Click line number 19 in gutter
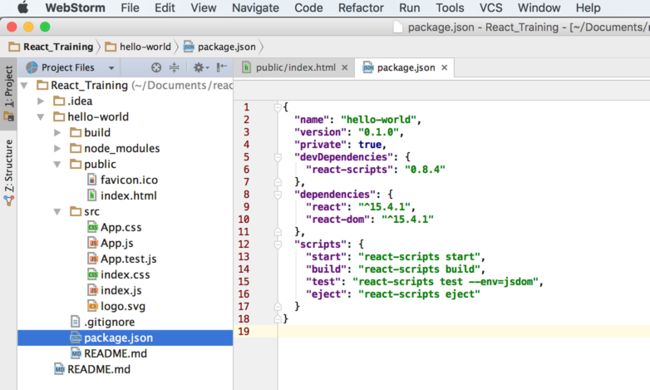 click(244, 332)
